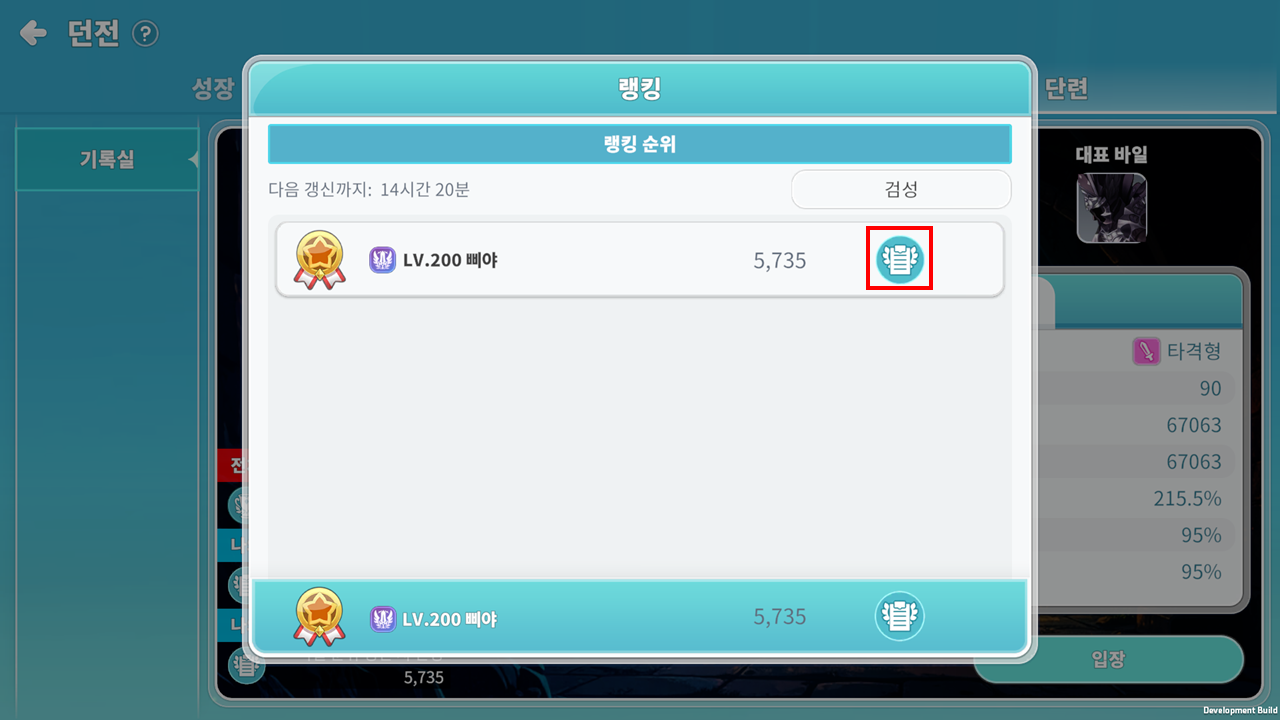Click the 5,735 score in top row
1280x720 pixels.
click(x=780, y=260)
